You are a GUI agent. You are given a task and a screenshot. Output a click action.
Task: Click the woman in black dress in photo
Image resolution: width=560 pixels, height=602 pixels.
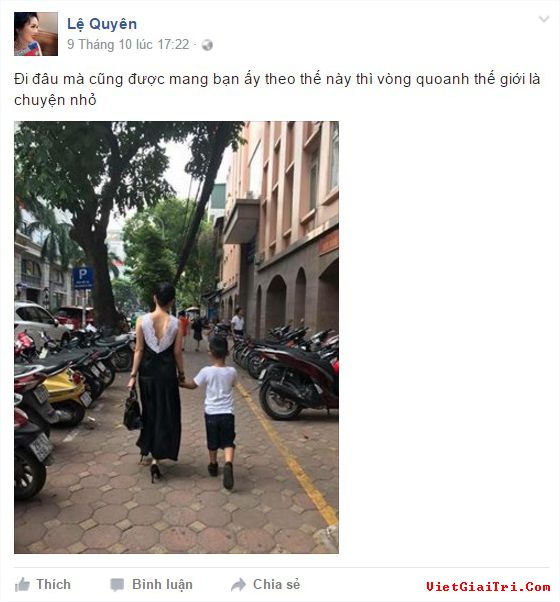[x=157, y=380]
